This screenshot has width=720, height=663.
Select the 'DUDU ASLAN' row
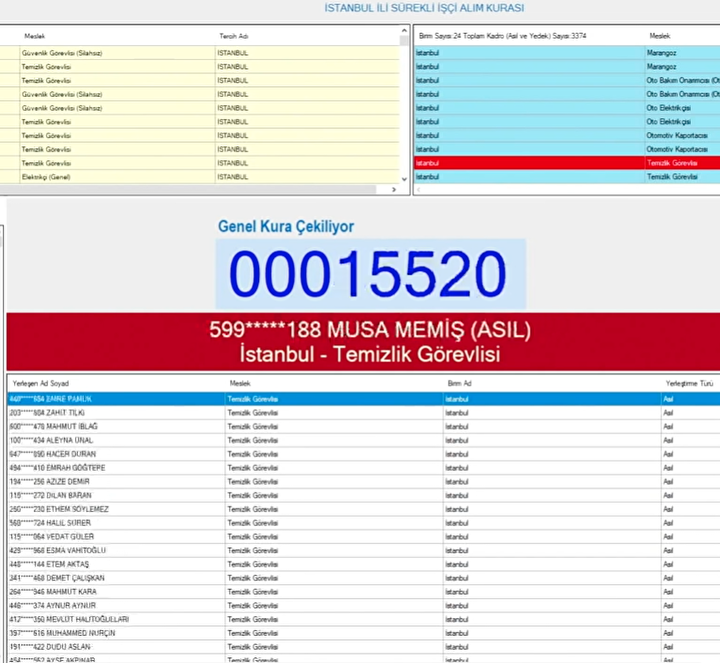pyautogui.click(x=364, y=647)
